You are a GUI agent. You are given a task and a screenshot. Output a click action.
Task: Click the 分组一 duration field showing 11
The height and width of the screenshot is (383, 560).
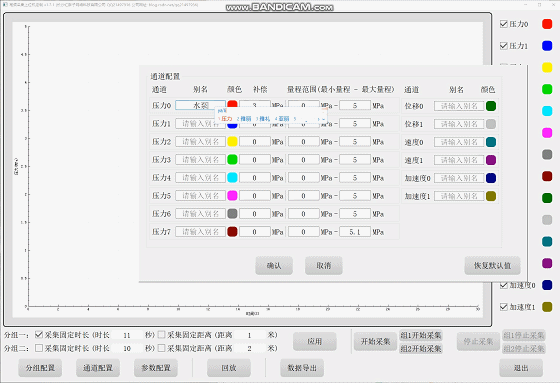[x=127, y=335]
